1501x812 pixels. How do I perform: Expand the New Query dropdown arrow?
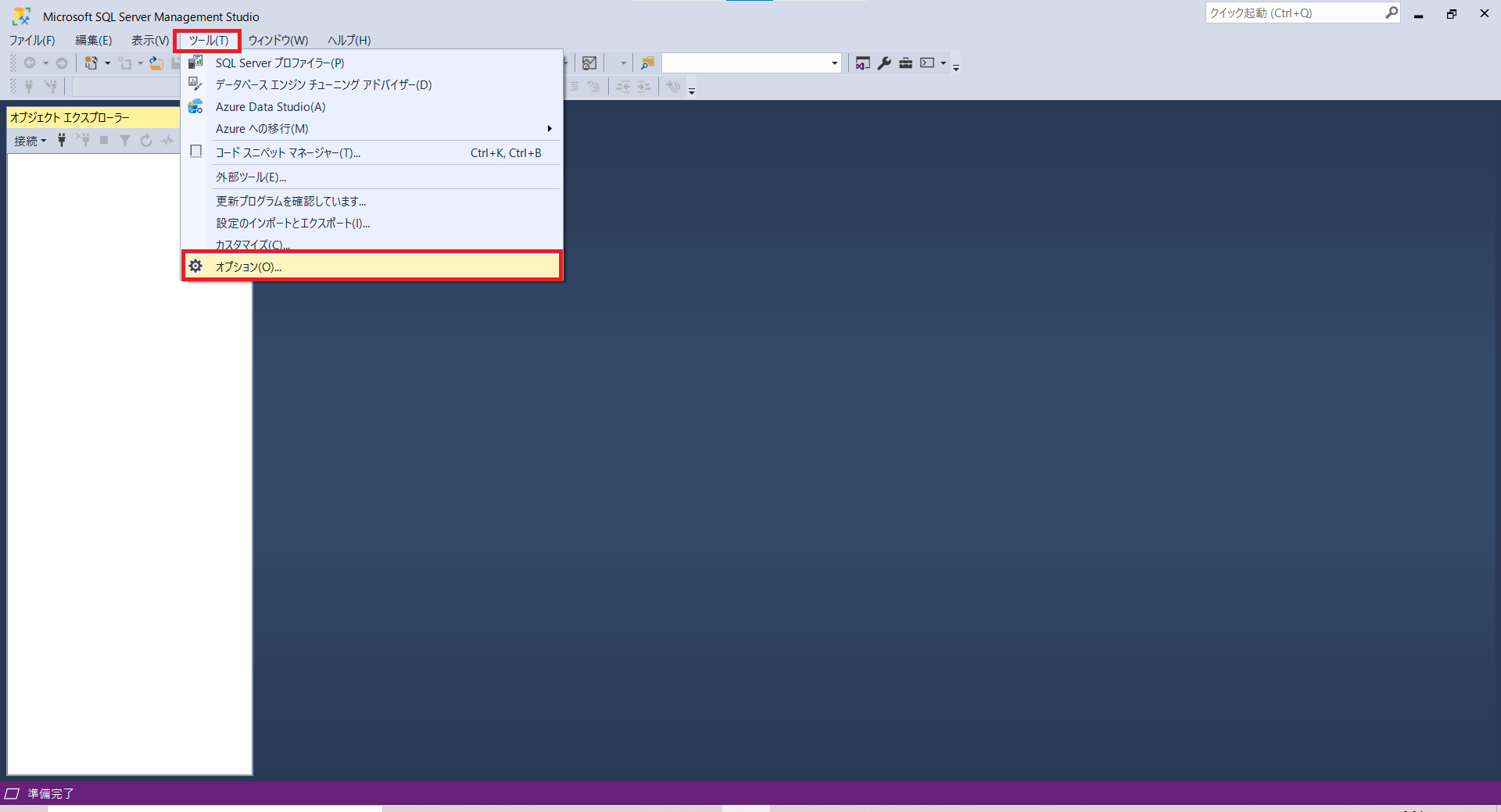tap(107, 63)
